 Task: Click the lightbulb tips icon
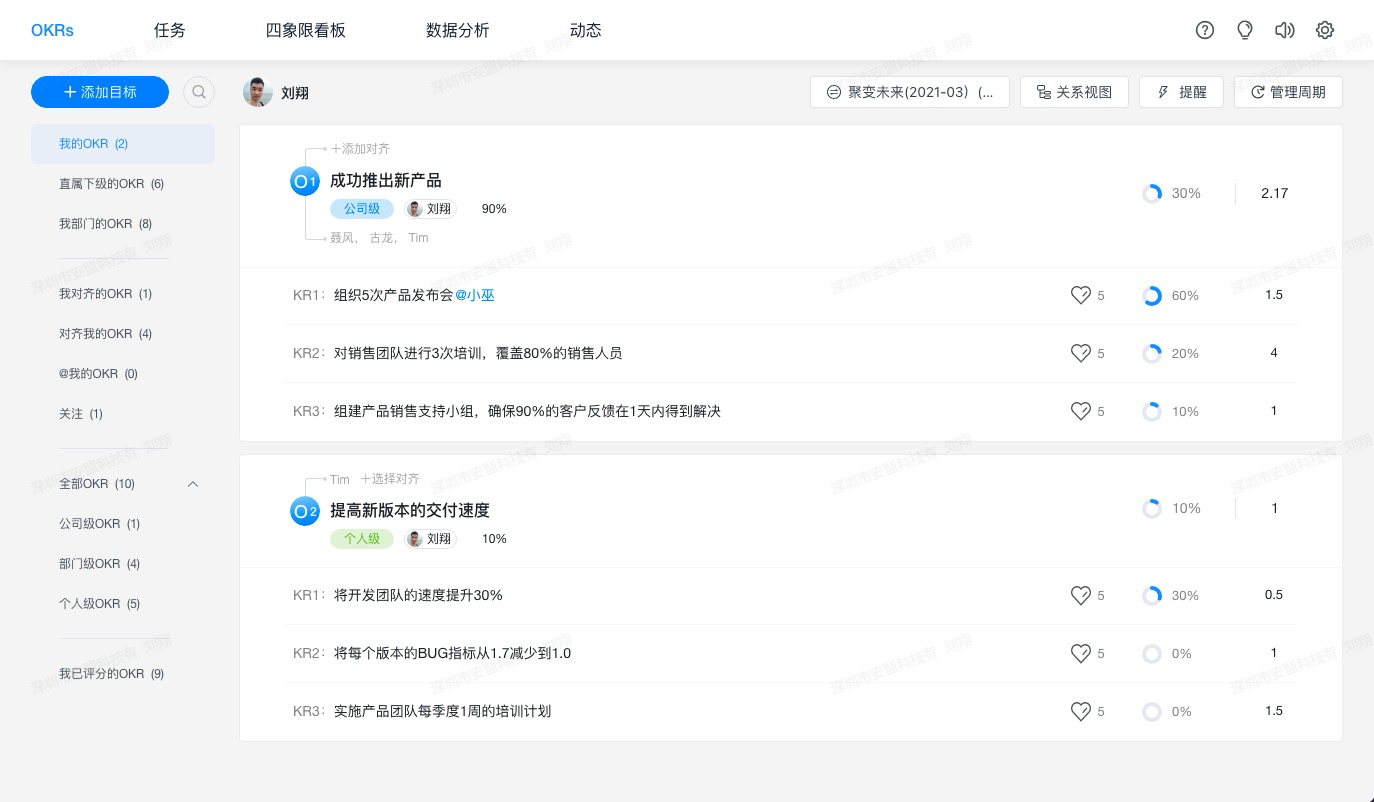[1245, 30]
